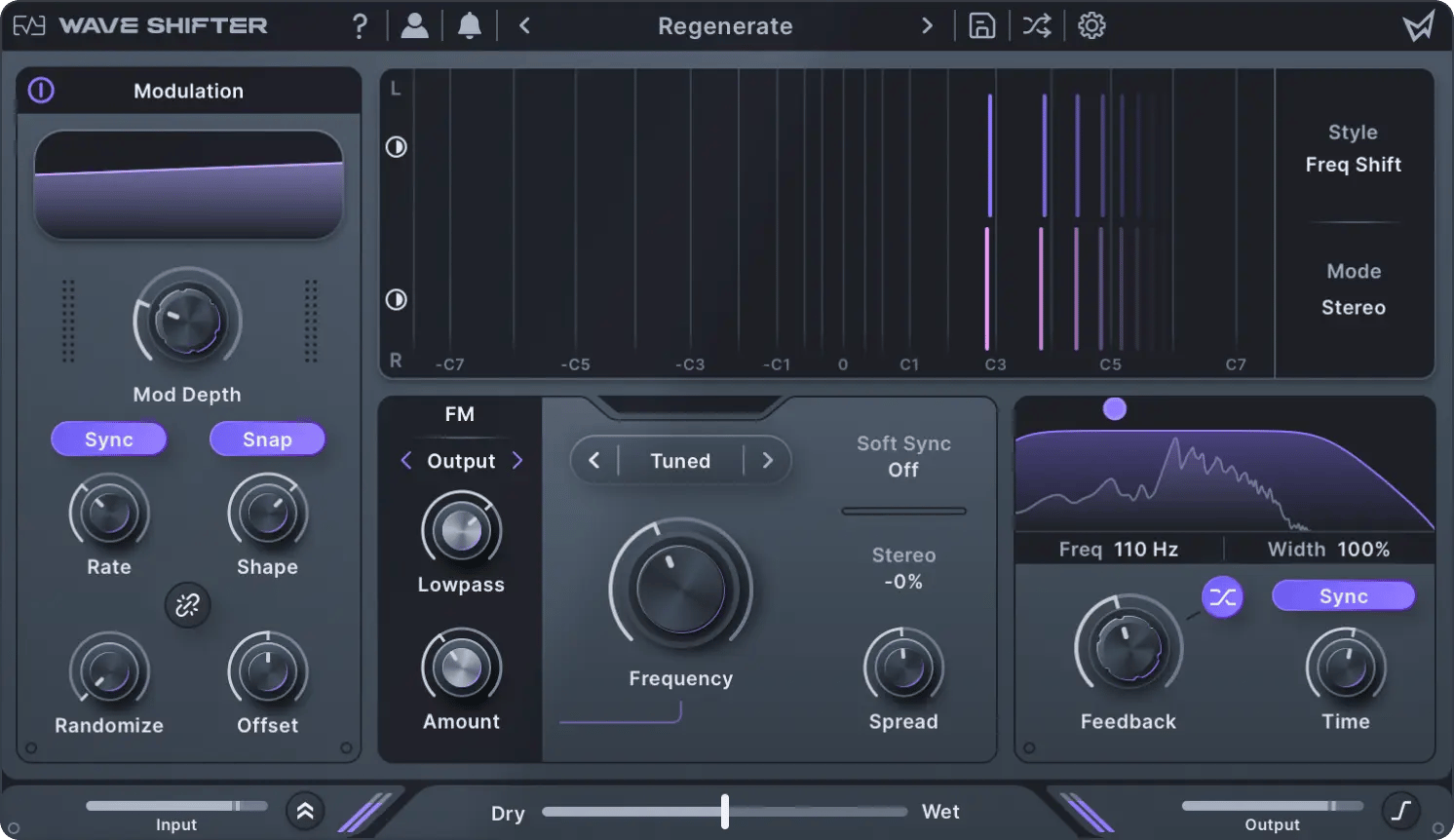Click the Rate knob
Viewport: 1454px width, 840px height.
[x=109, y=514]
